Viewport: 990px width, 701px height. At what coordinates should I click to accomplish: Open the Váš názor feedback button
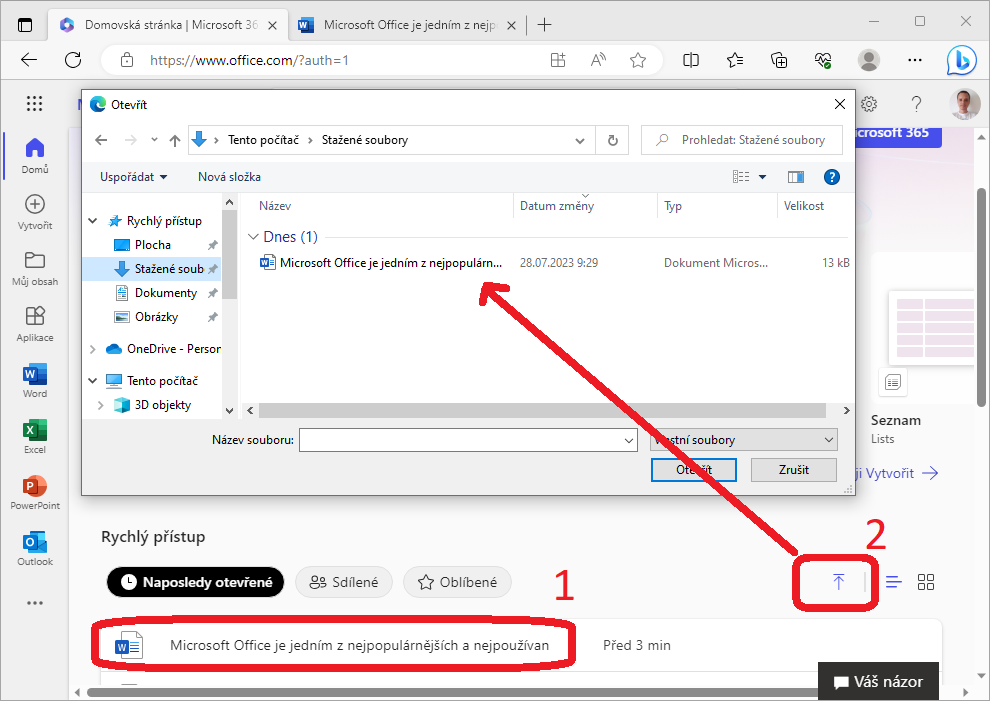point(878,681)
